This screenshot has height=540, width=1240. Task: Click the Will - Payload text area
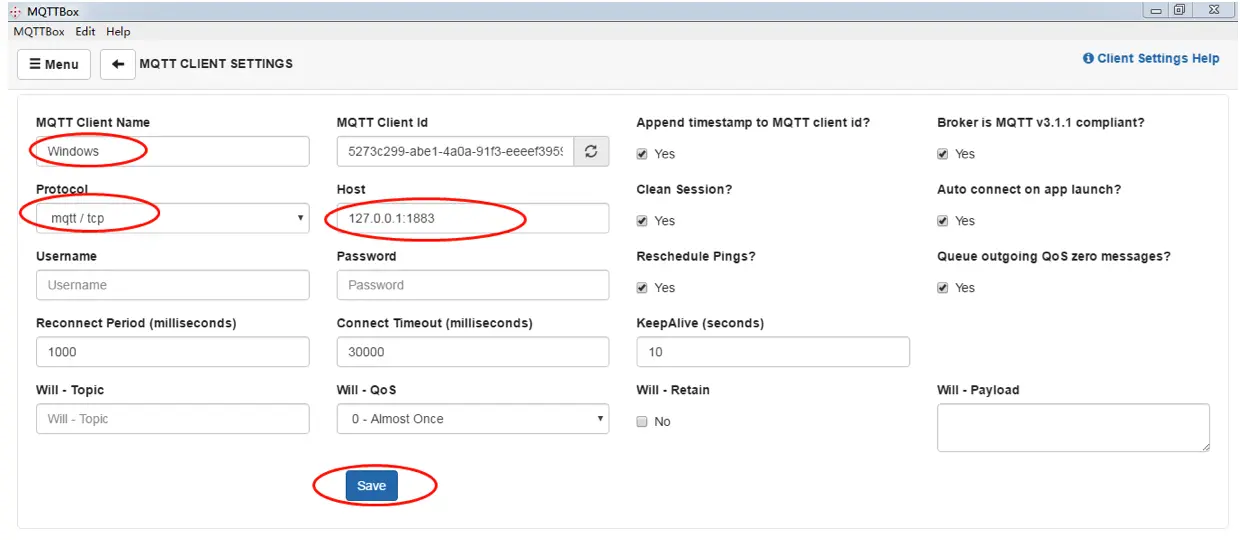(x=1073, y=428)
